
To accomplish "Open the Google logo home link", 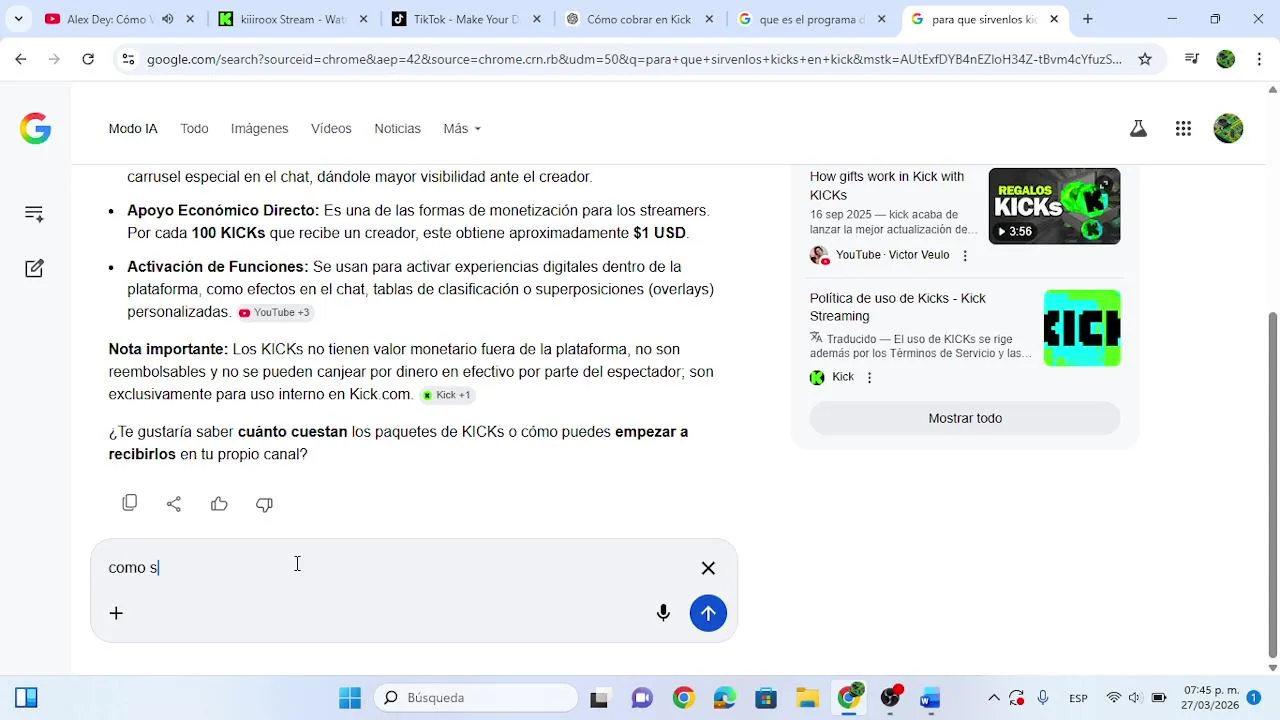I will pyautogui.click(x=35, y=129).
